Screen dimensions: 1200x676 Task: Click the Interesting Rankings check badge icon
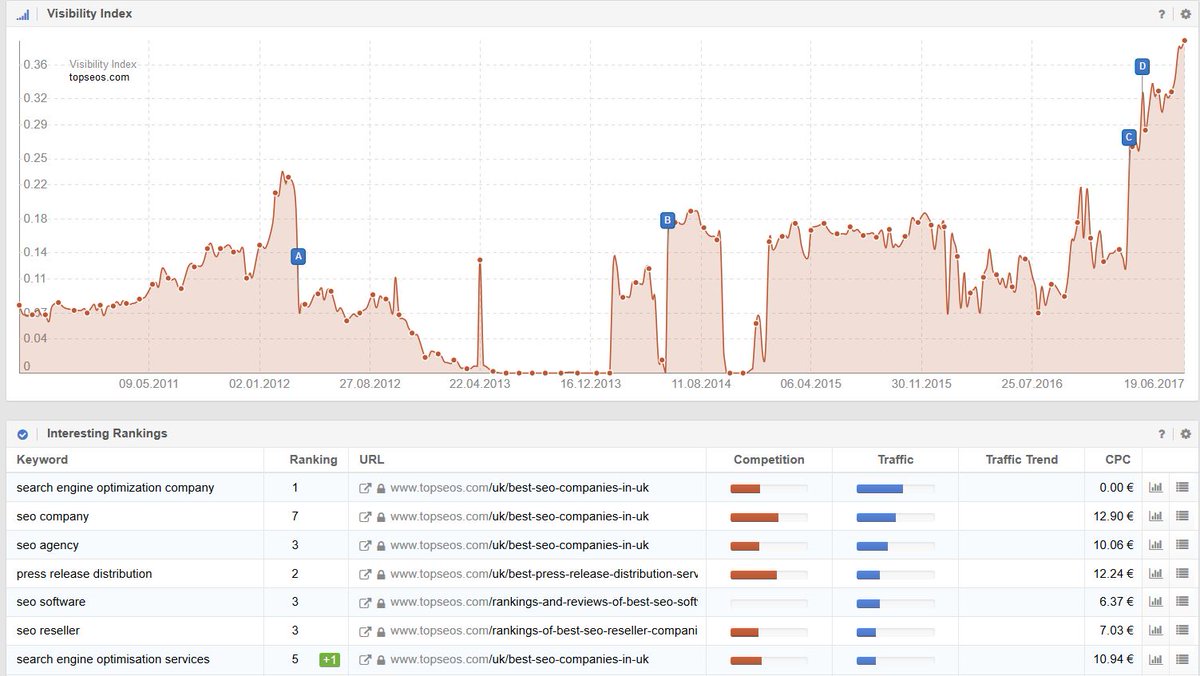[22, 434]
